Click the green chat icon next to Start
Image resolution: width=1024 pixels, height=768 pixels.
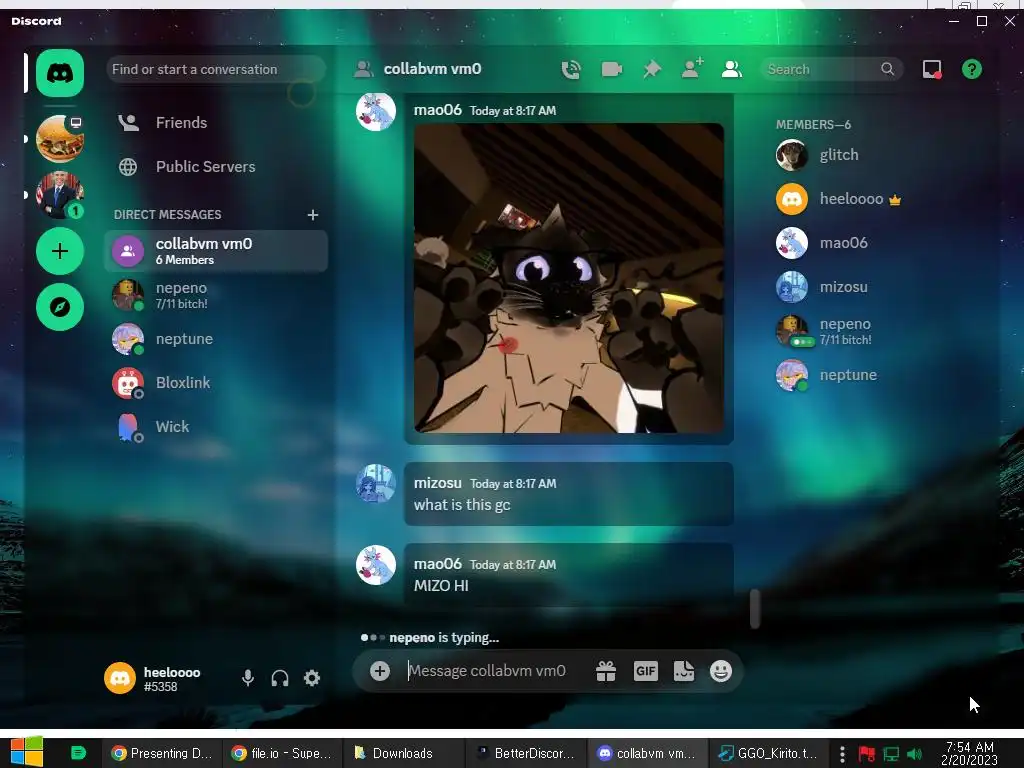[78, 753]
